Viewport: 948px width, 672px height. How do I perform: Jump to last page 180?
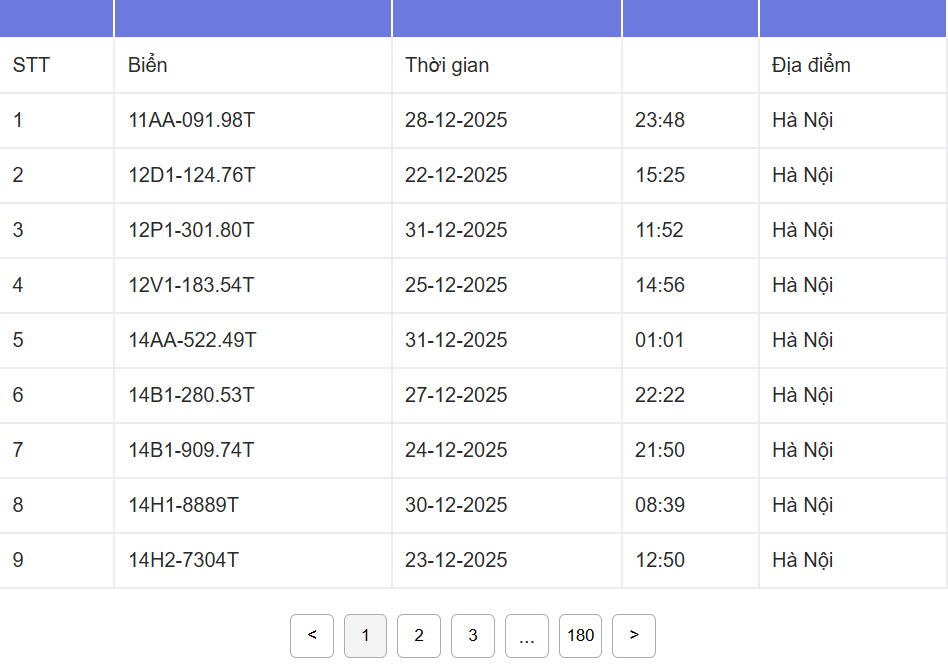pyautogui.click(x=580, y=635)
